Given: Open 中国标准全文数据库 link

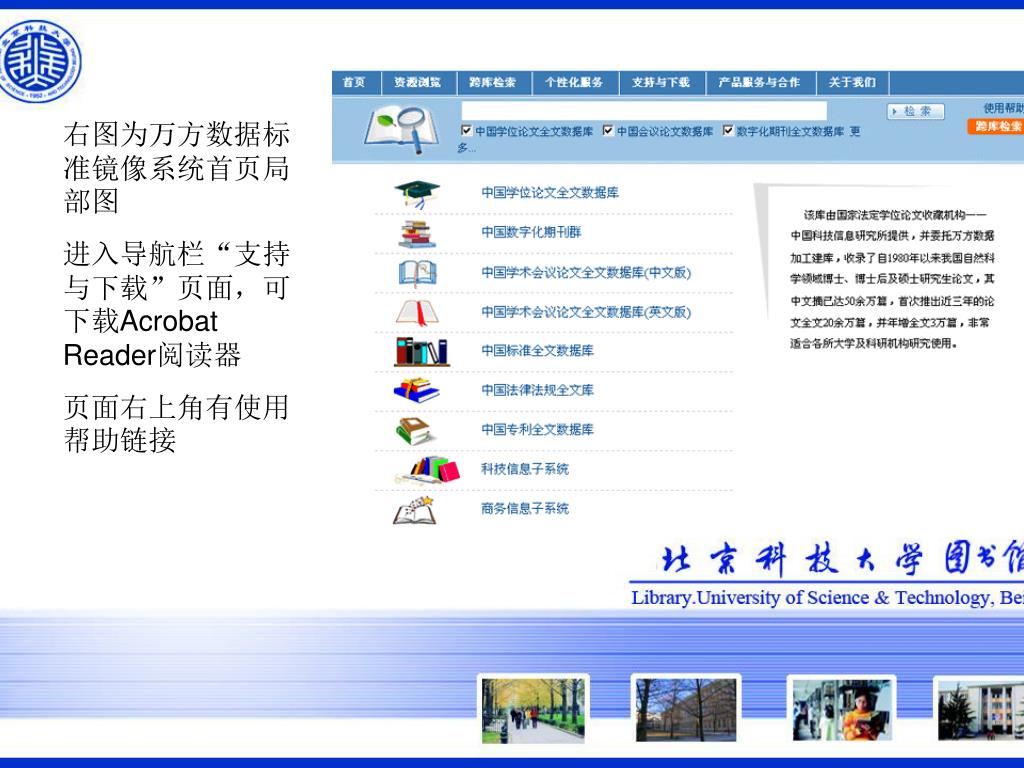Looking at the screenshot, I should pos(537,351).
